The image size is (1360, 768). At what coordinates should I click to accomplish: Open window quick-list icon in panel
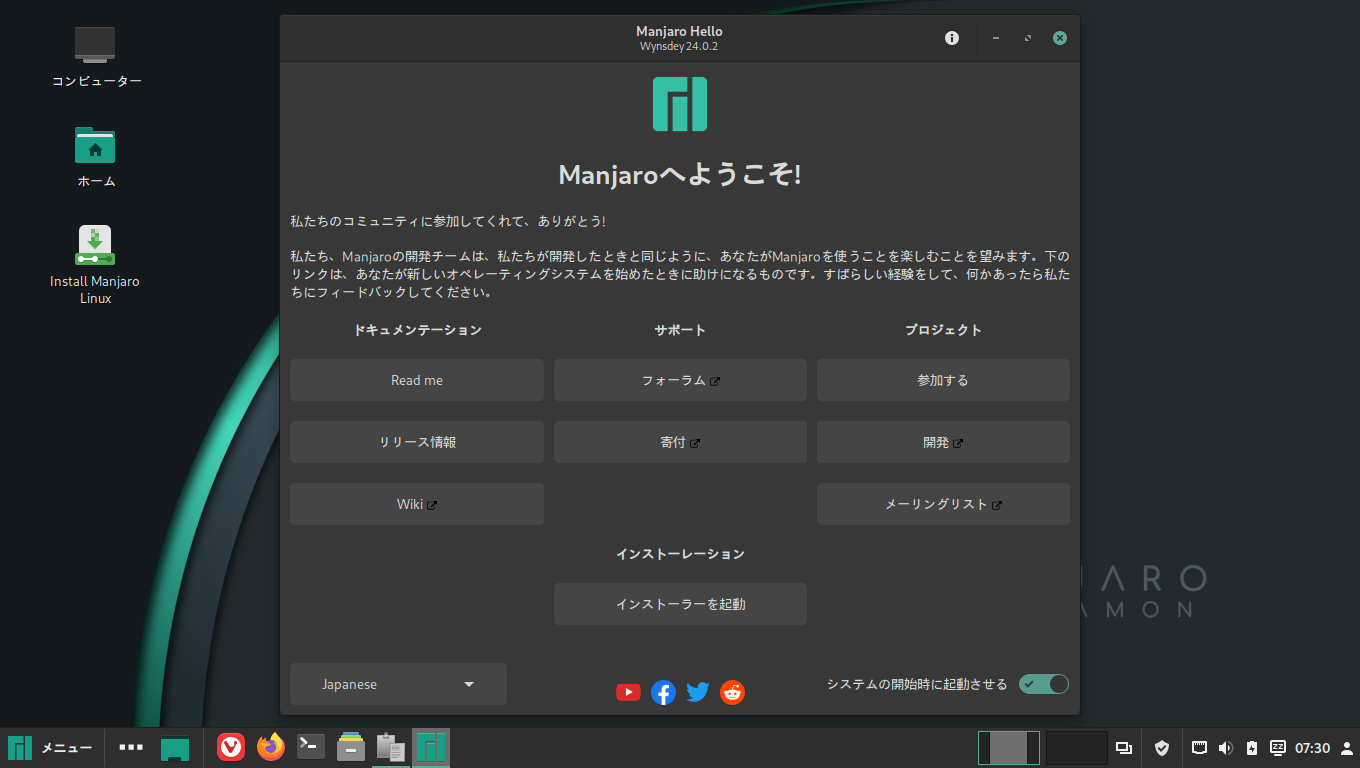click(1124, 747)
